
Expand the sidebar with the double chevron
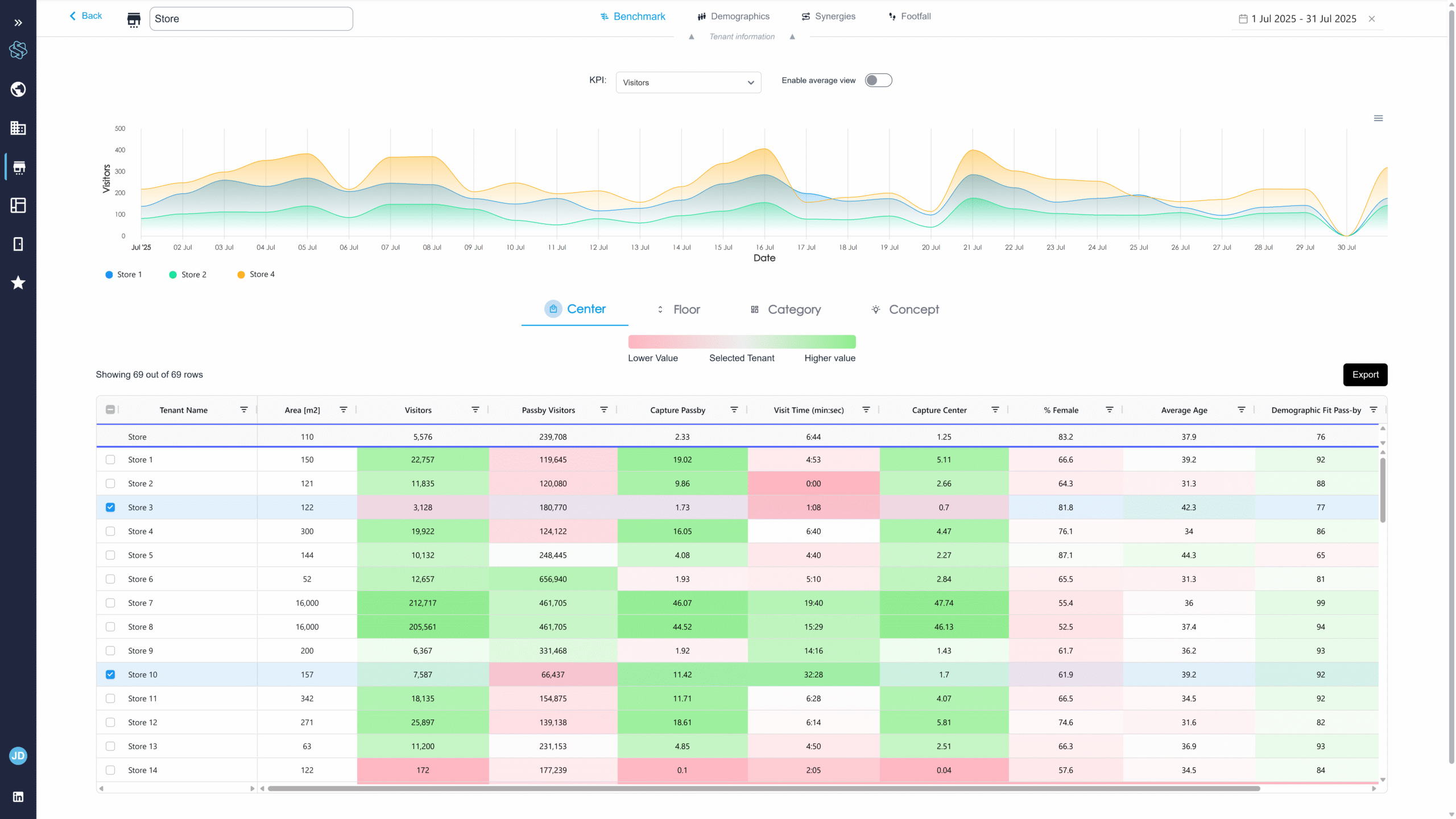tap(18, 23)
